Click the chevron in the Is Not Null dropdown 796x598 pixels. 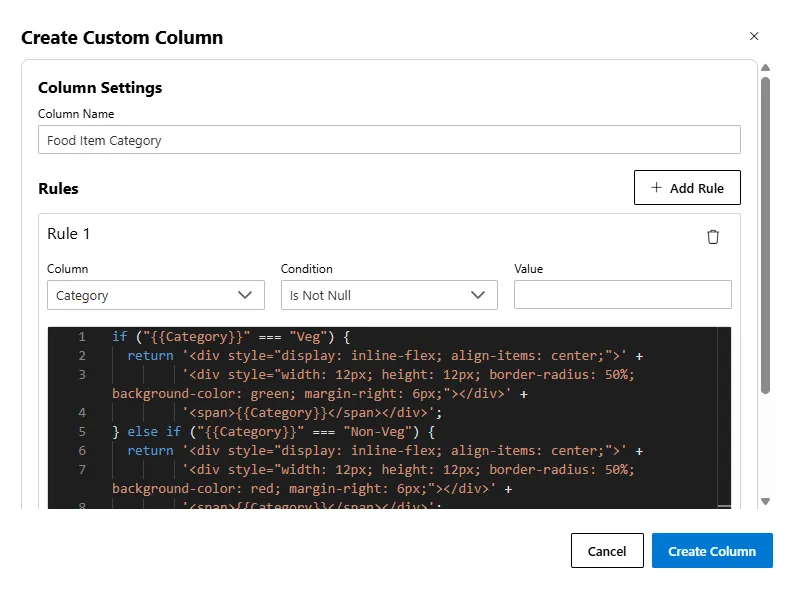point(478,295)
